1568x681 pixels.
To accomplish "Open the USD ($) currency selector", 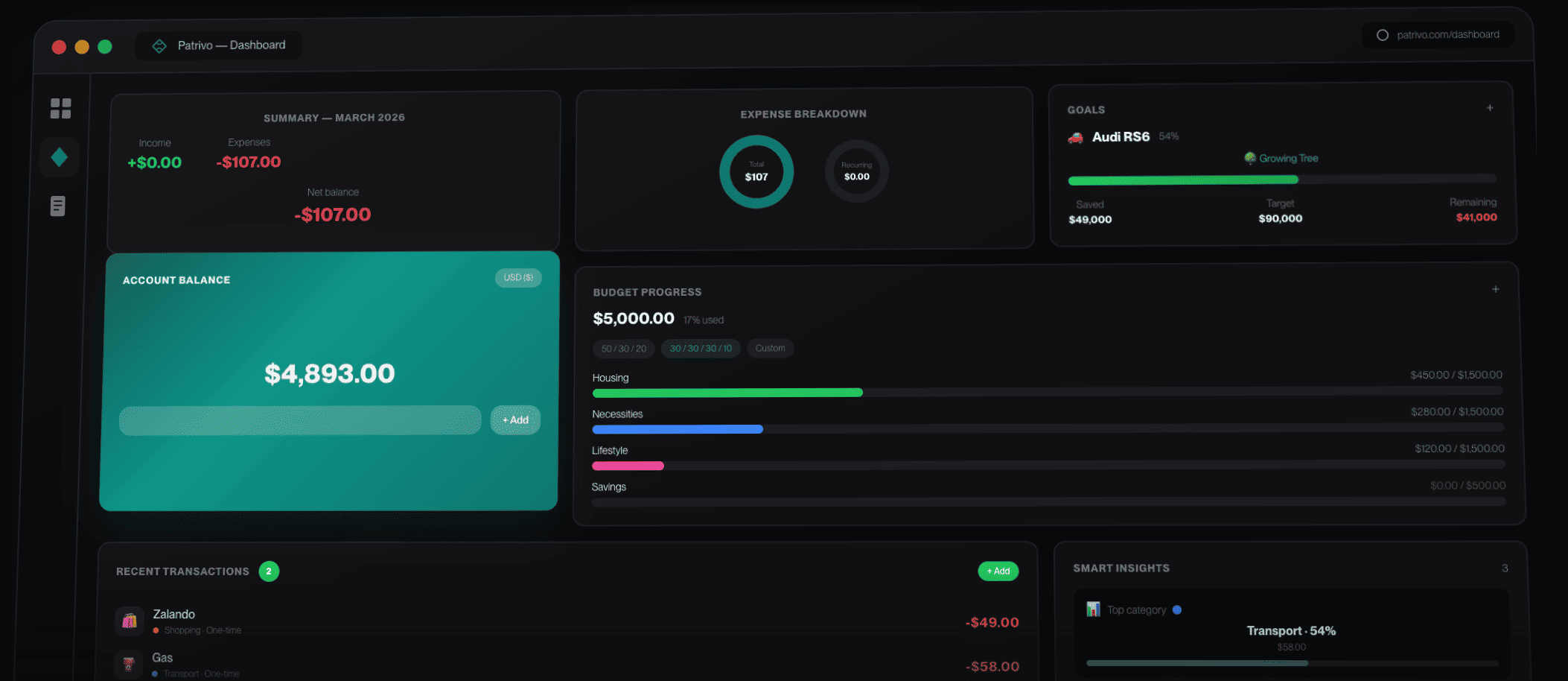I will coord(518,278).
